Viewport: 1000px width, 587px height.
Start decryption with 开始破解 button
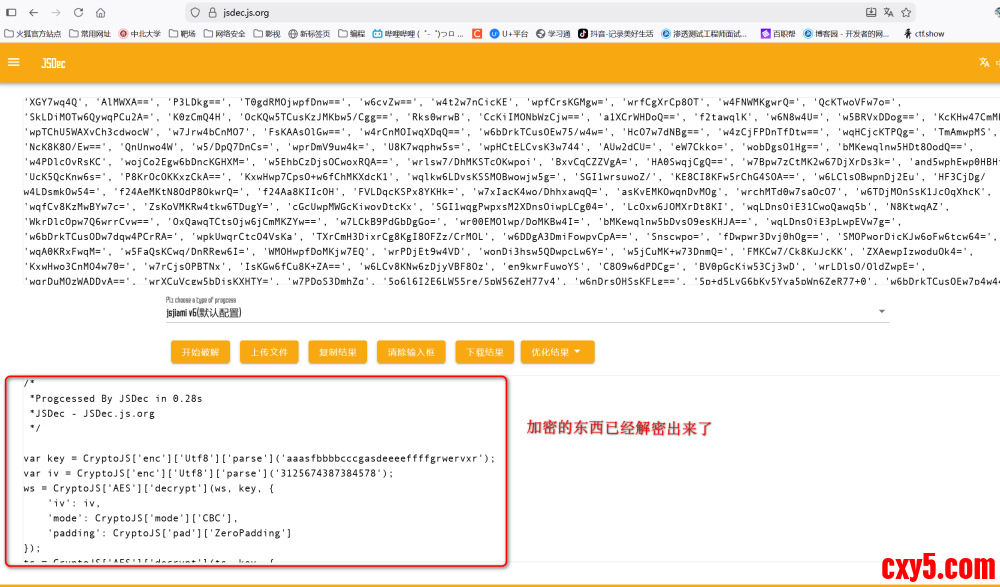point(200,352)
